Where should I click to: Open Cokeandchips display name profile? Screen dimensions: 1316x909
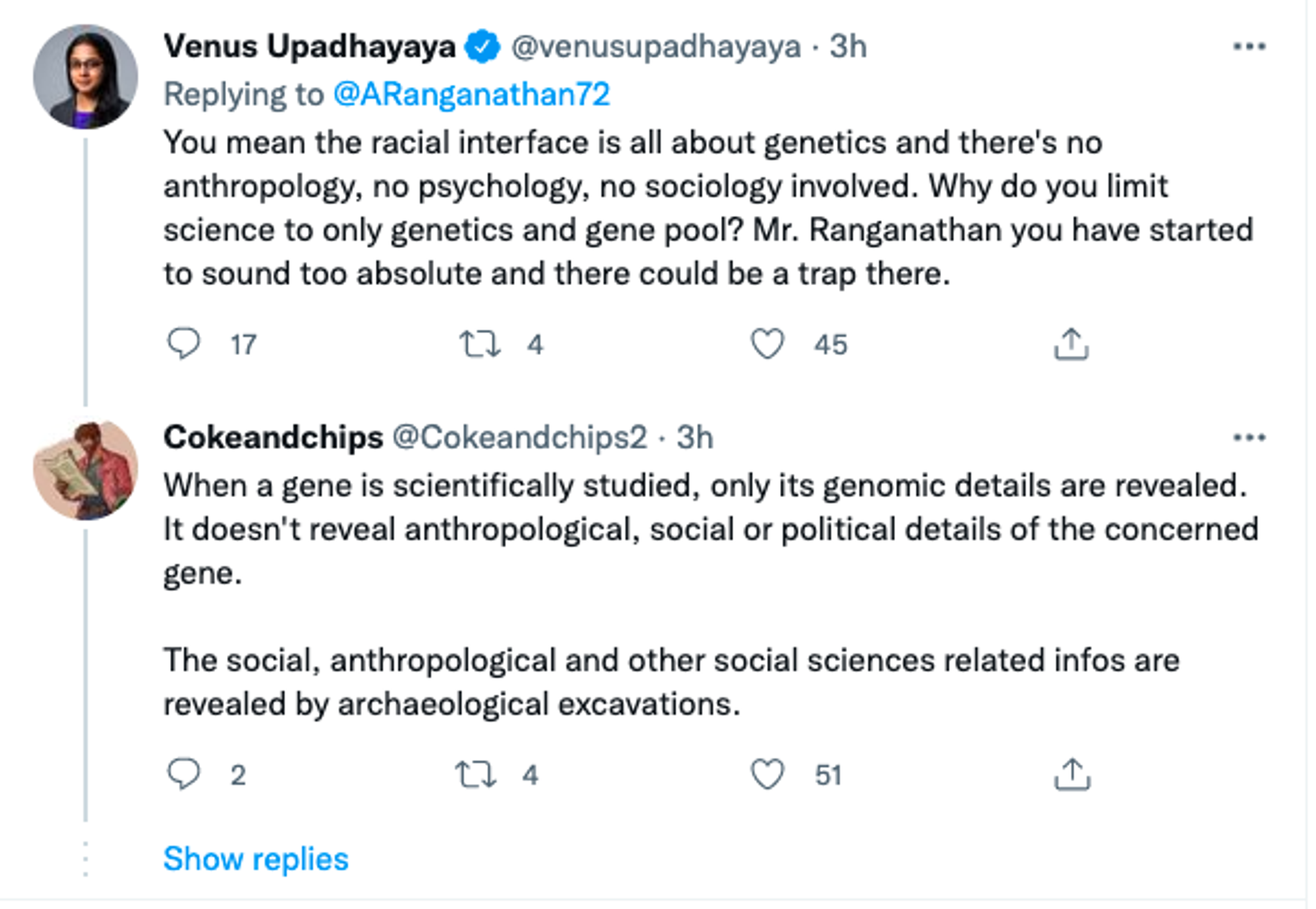click(273, 437)
